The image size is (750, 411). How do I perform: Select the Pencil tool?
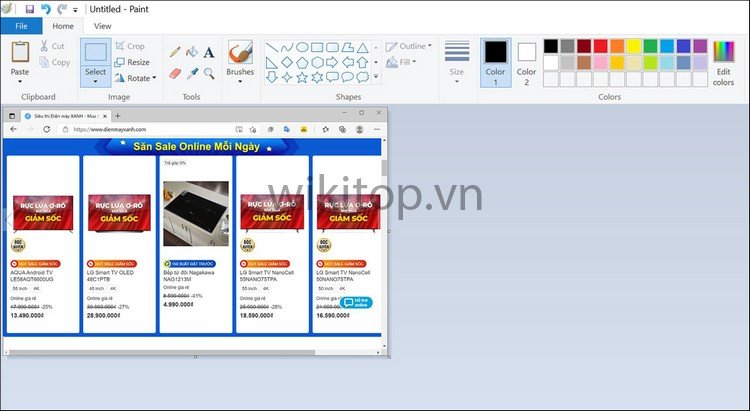click(175, 52)
